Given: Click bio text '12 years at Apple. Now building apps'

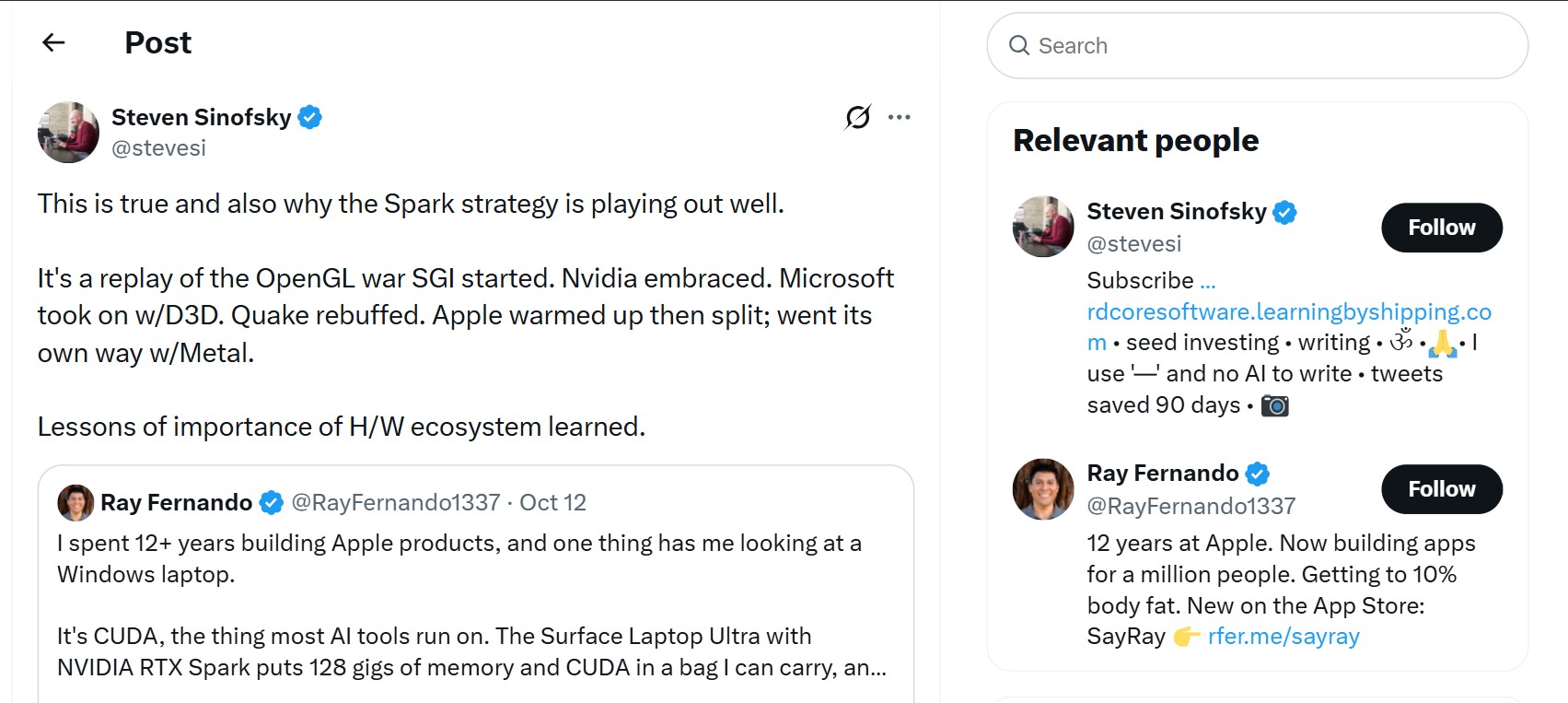Looking at the screenshot, I should point(1281,544).
